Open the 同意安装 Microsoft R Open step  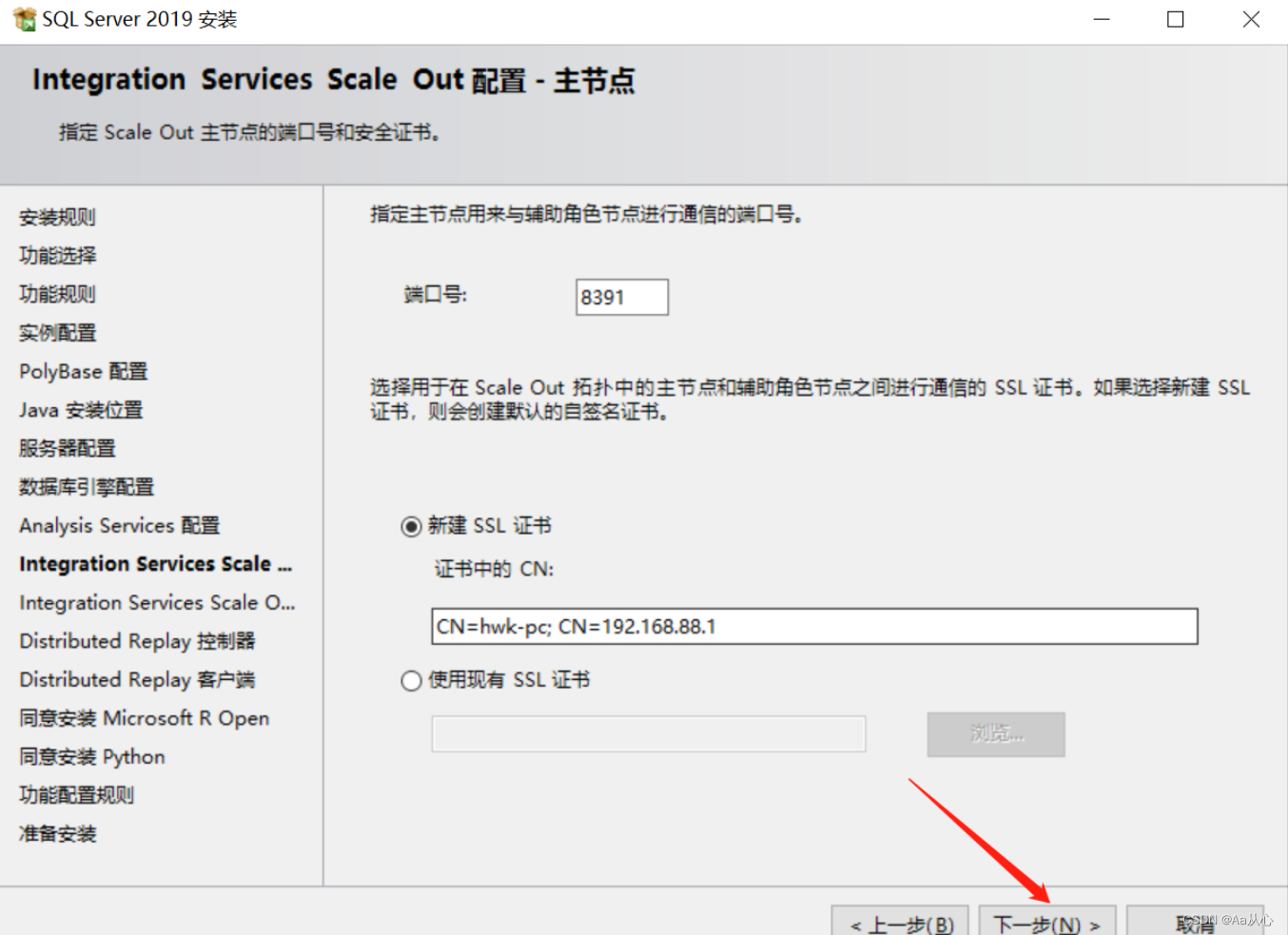pos(145,718)
